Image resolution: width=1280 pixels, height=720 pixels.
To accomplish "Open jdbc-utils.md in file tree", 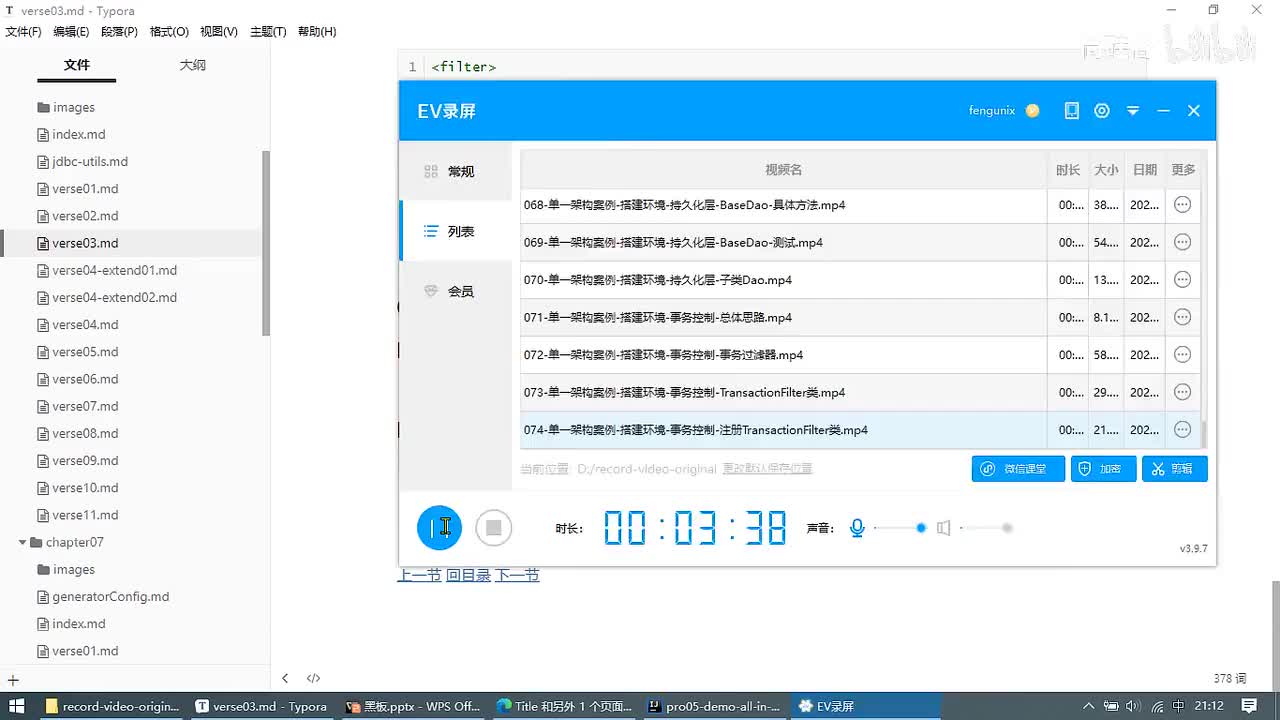I will pyautogui.click(x=90, y=161).
